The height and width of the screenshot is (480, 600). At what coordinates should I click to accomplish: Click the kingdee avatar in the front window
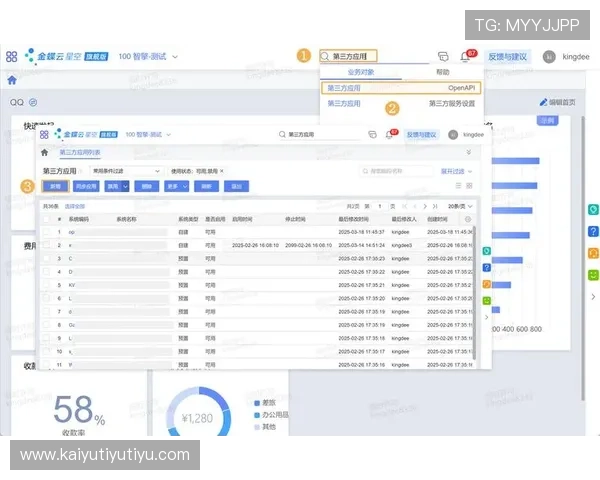(453, 135)
